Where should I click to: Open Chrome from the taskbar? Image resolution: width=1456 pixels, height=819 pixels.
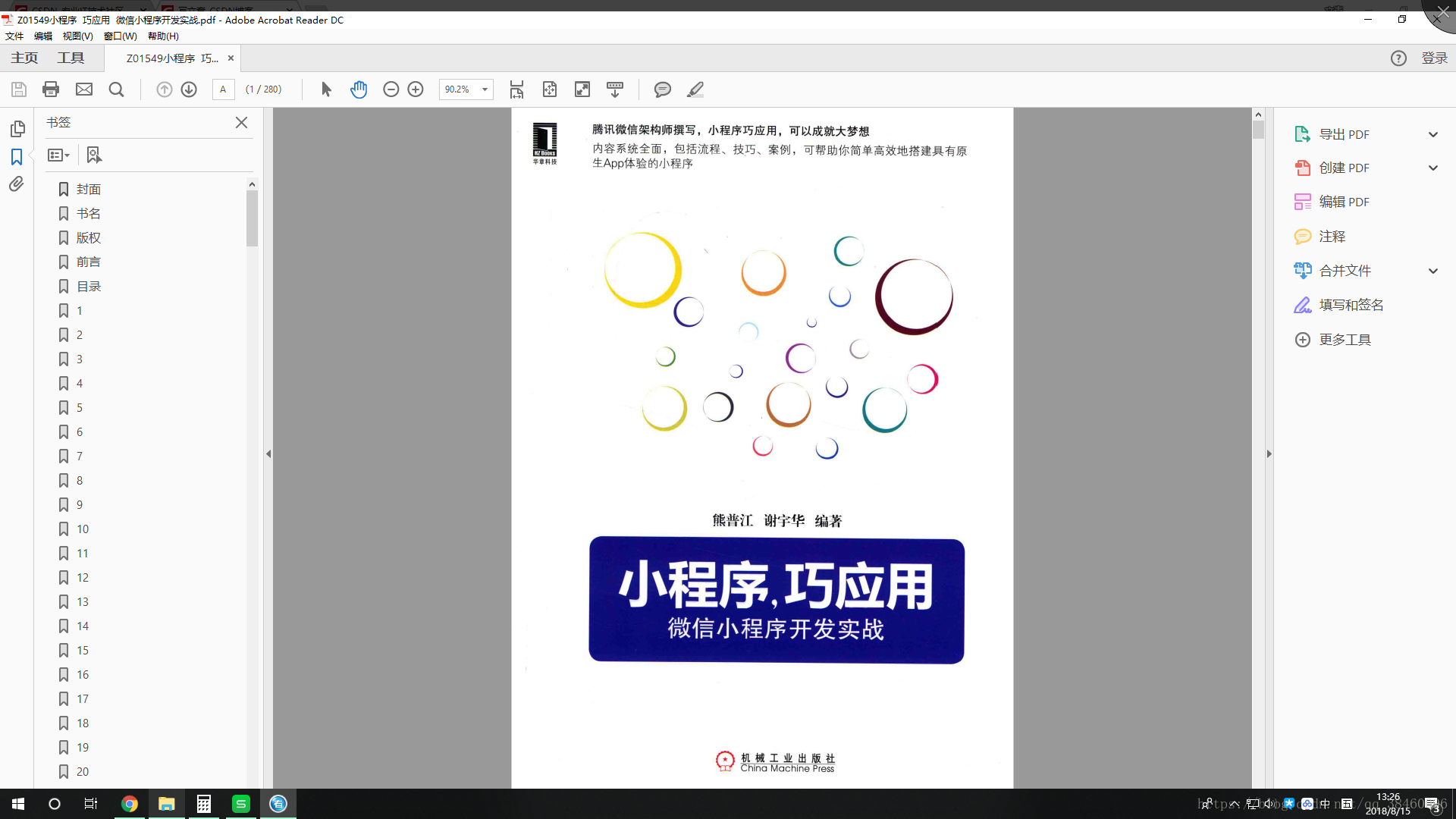pyautogui.click(x=130, y=804)
